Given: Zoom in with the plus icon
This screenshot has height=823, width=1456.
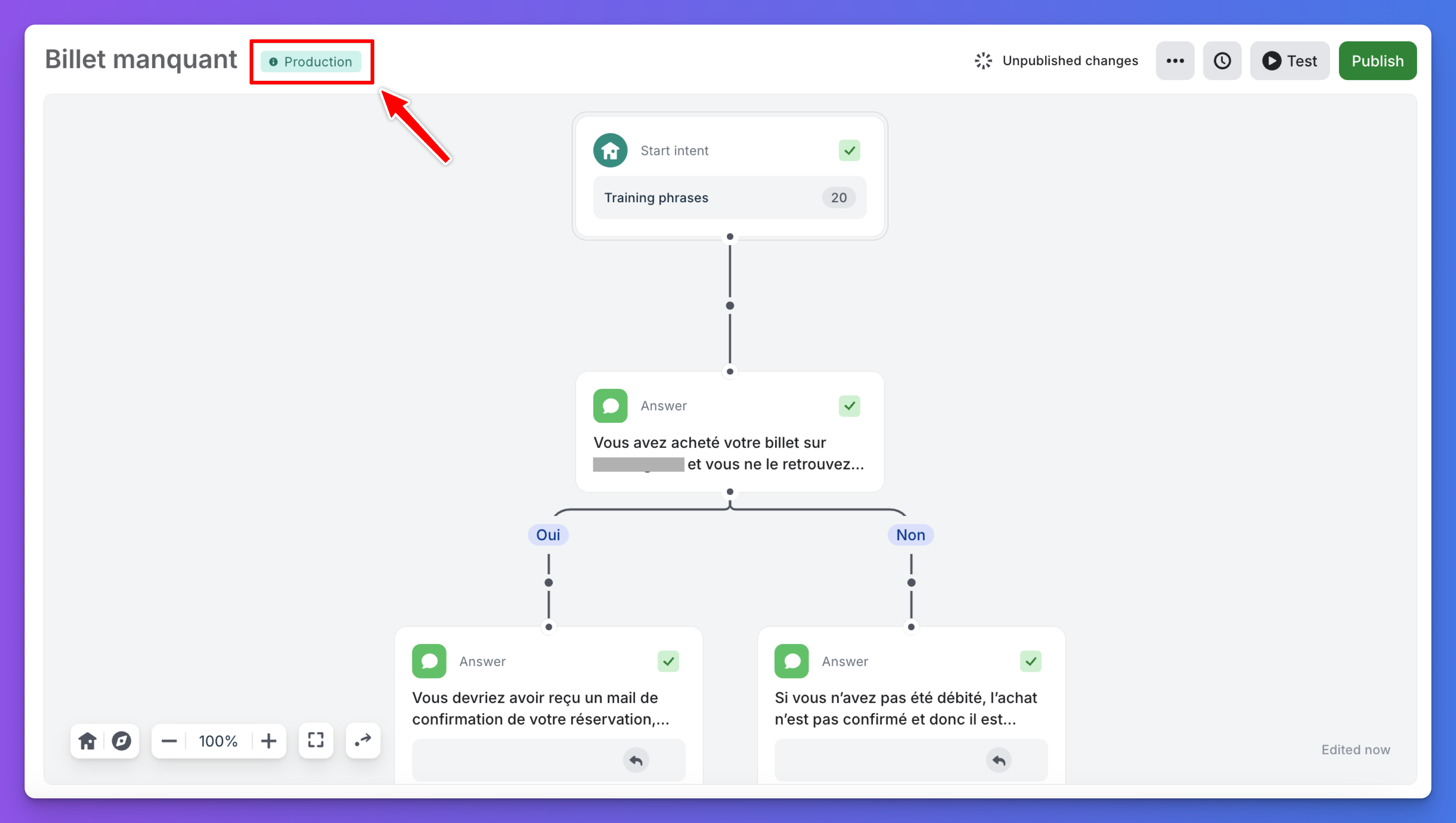Looking at the screenshot, I should pyautogui.click(x=268, y=740).
